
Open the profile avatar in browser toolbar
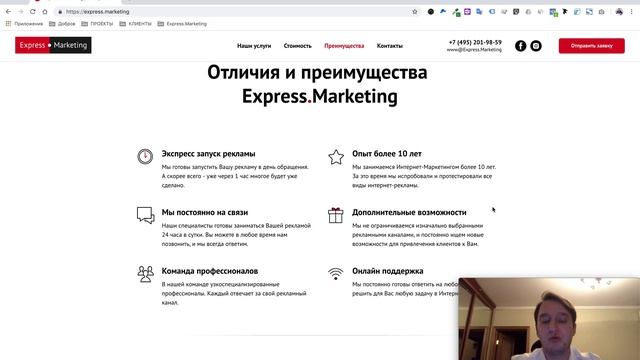(619, 12)
